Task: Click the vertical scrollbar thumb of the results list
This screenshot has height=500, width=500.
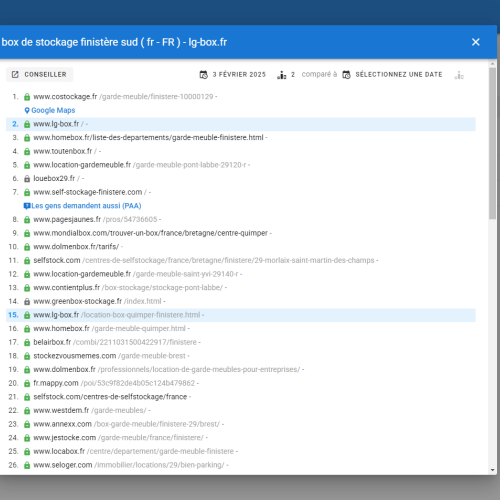Action: click(493, 143)
